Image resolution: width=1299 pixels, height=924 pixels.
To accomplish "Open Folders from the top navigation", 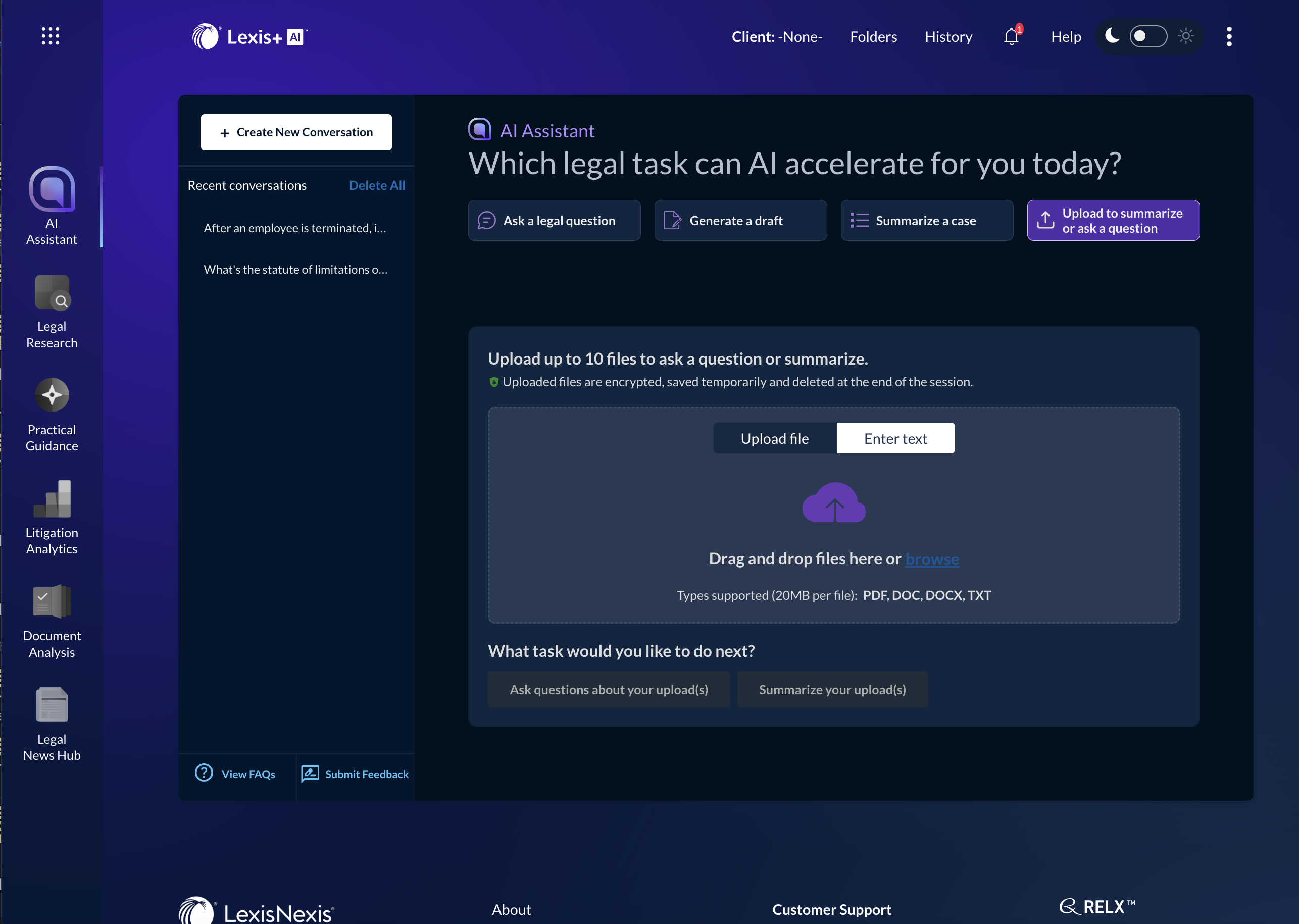I will 873,37.
